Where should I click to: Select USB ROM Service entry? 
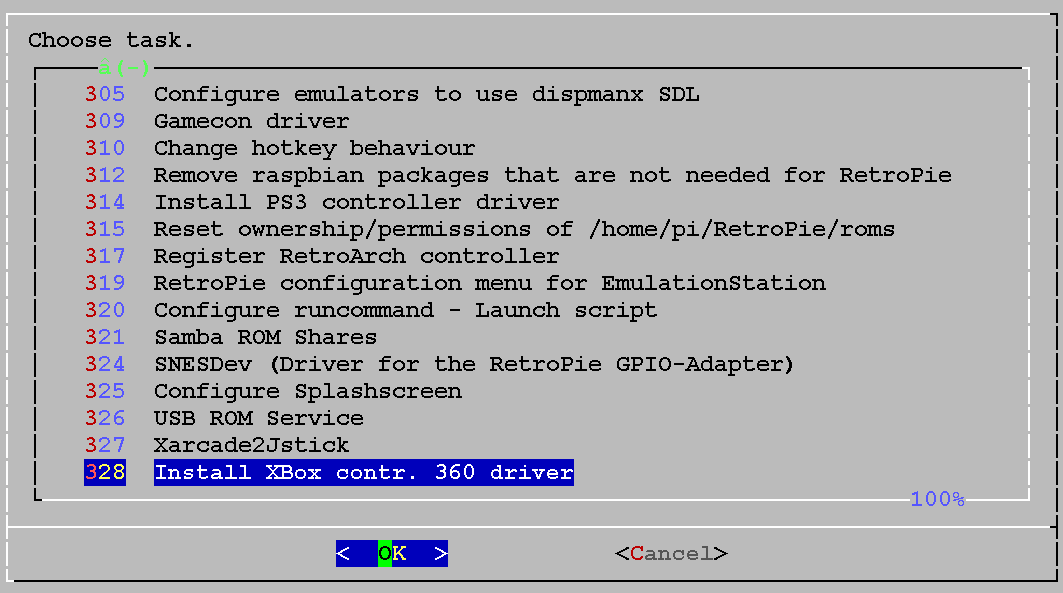coord(258,418)
